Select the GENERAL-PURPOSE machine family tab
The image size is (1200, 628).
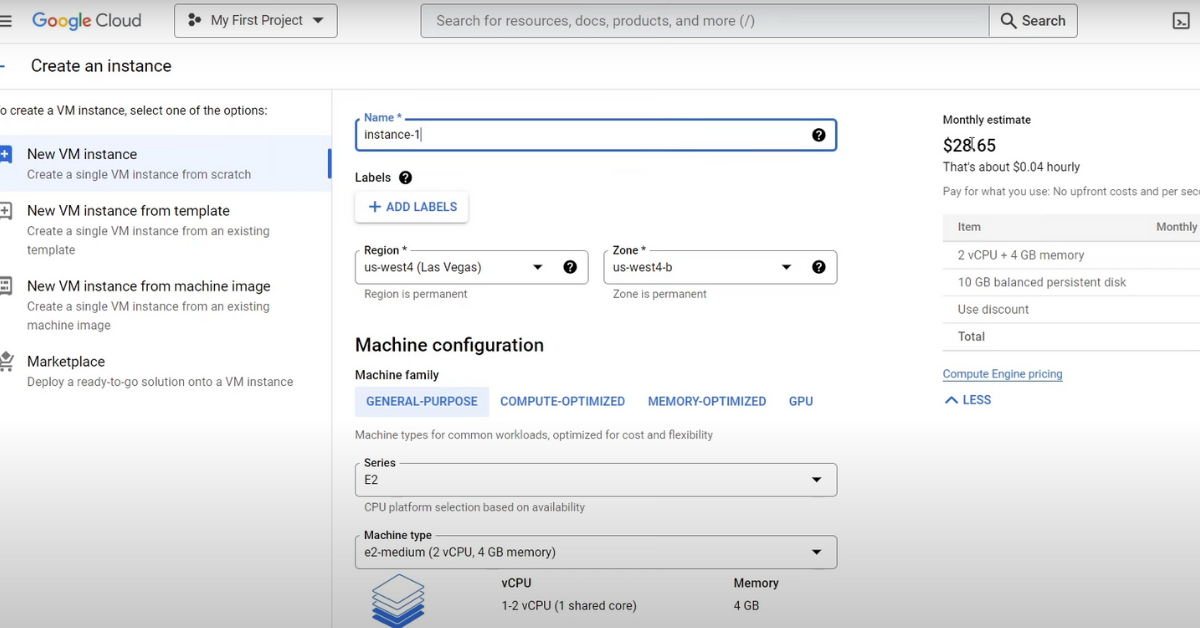coord(422,401)
